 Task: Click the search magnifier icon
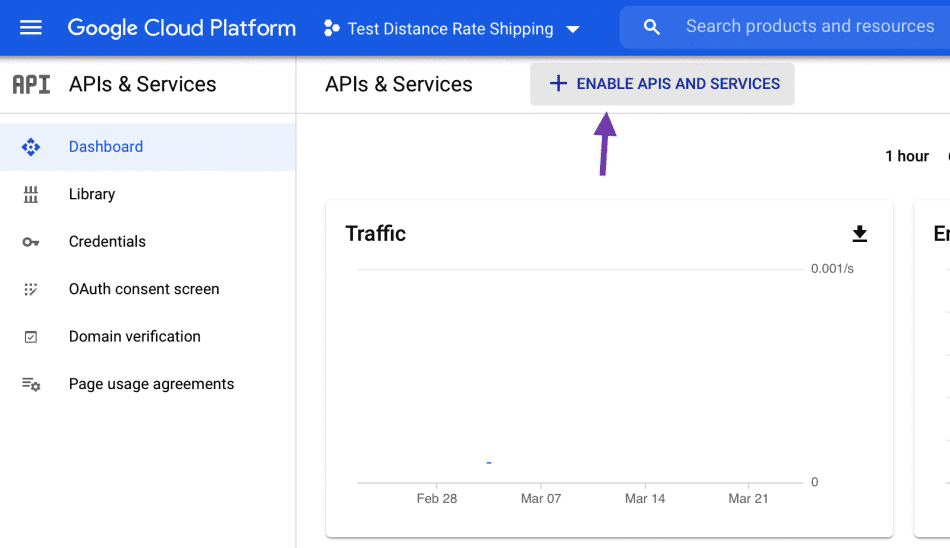coord(651,27)
